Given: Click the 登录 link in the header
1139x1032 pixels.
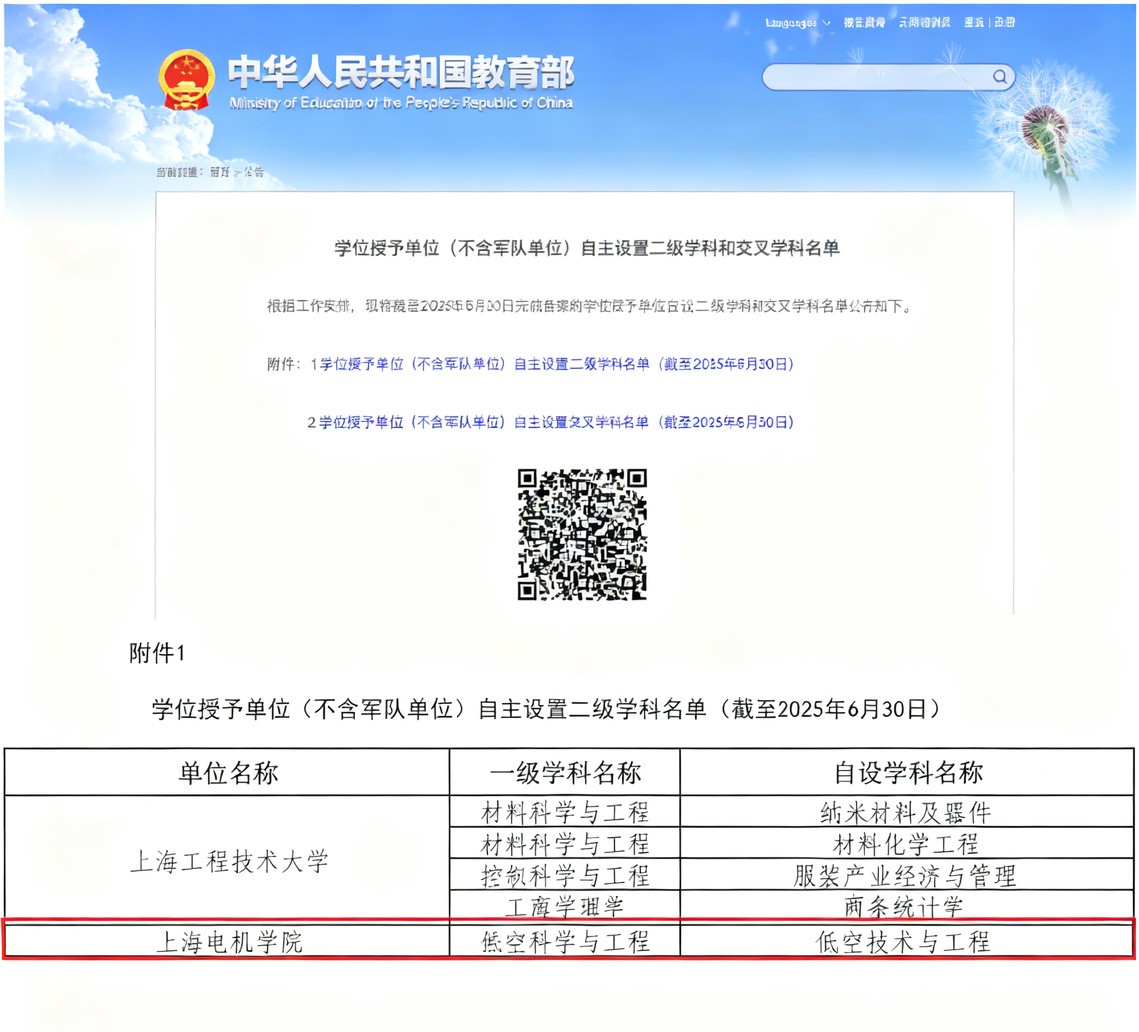Looking at the screenshot, I should [974, 22].
